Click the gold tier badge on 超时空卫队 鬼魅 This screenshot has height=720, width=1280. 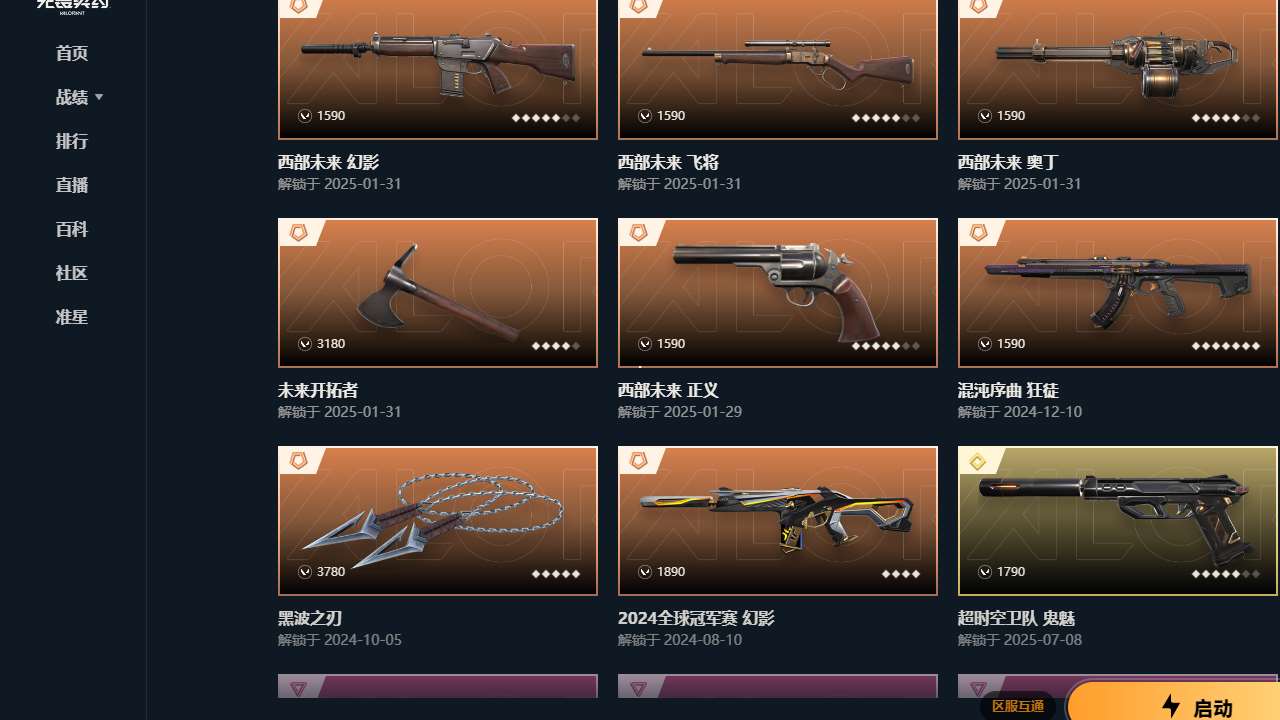tap(978, 461)
